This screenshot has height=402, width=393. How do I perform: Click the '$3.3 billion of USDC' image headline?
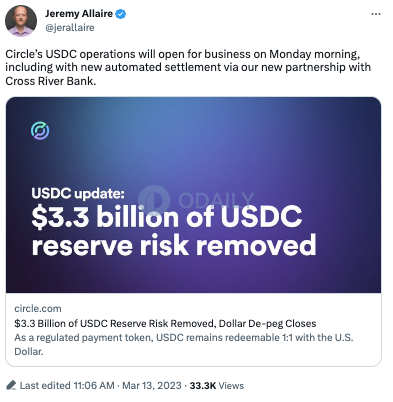tap(167, 217)
